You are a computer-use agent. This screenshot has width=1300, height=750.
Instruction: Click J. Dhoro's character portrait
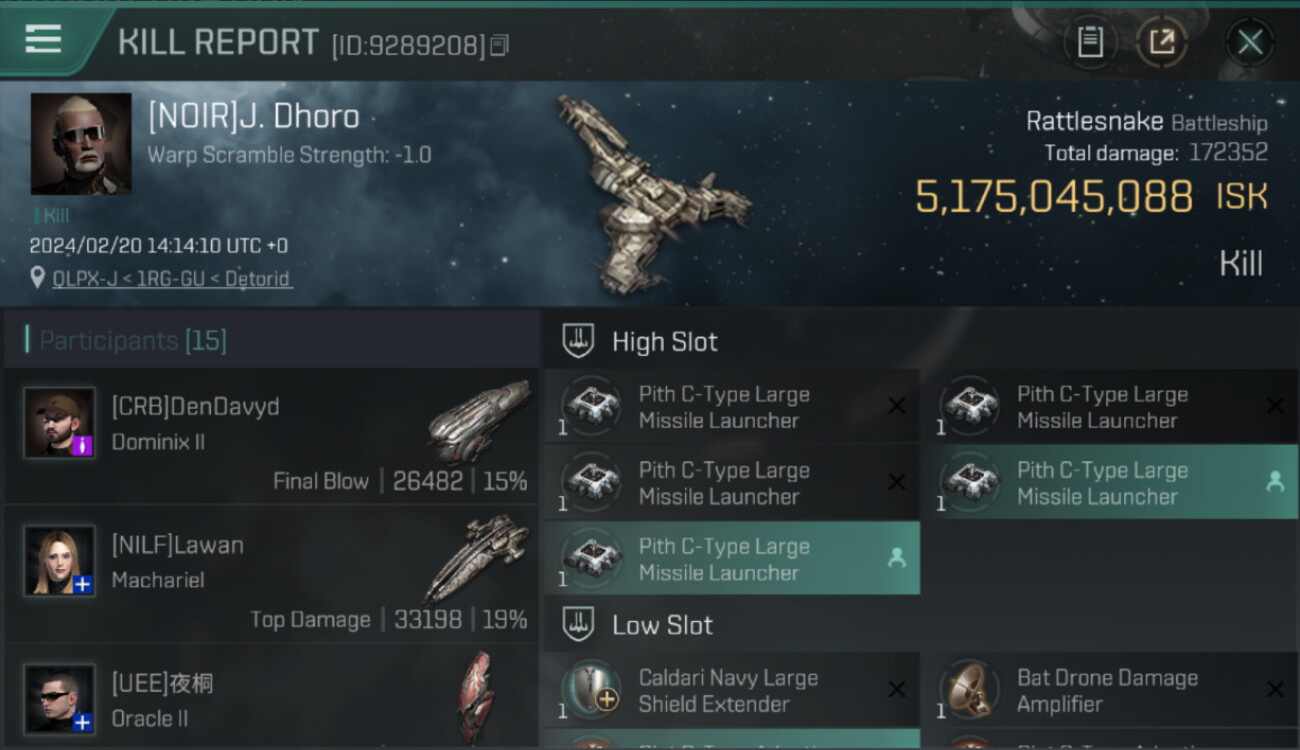(81, 144)
